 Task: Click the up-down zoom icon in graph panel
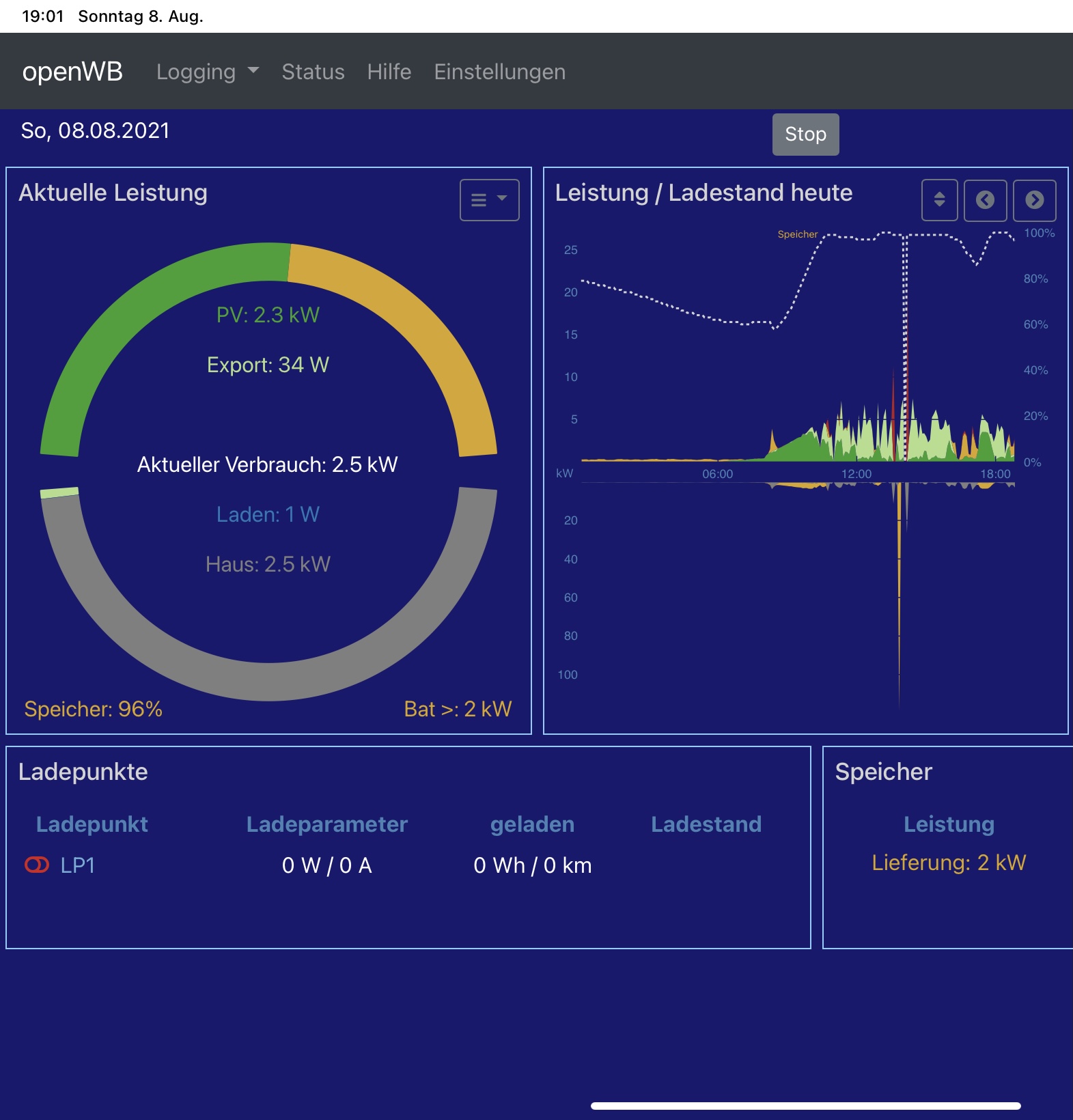coord(939,200)
